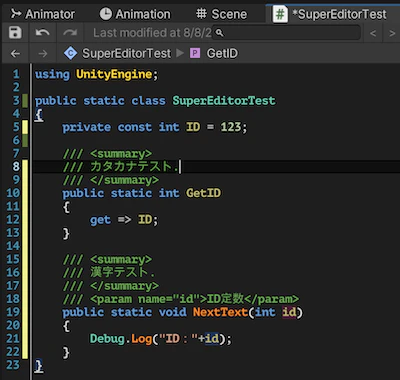
Task: Click the Save disk icon
Action: pos(15,33)
